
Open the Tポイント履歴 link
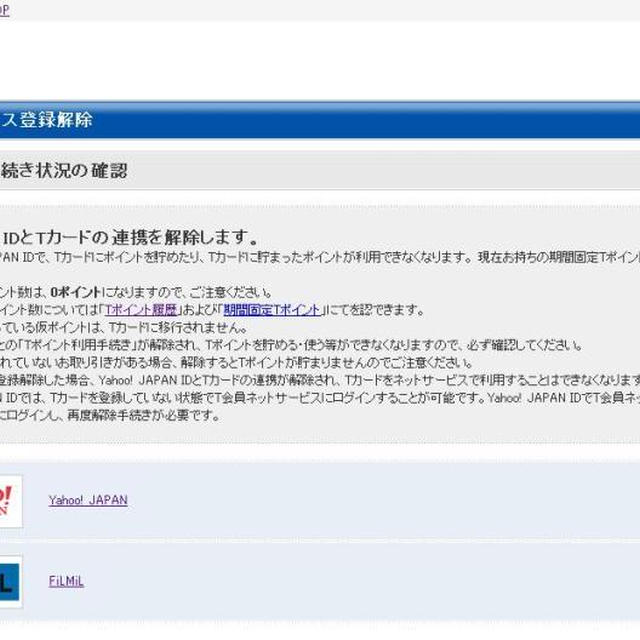coord(141,310)
